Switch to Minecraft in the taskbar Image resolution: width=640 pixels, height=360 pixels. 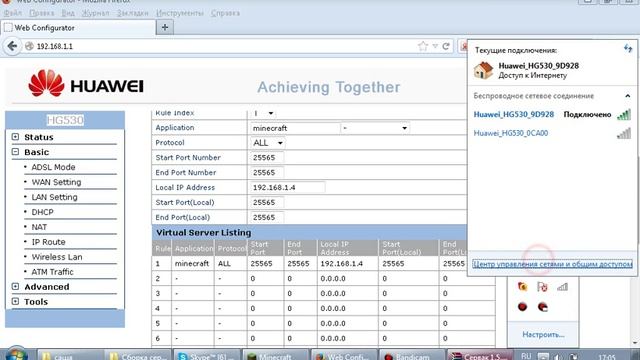[x=276, y=356]
